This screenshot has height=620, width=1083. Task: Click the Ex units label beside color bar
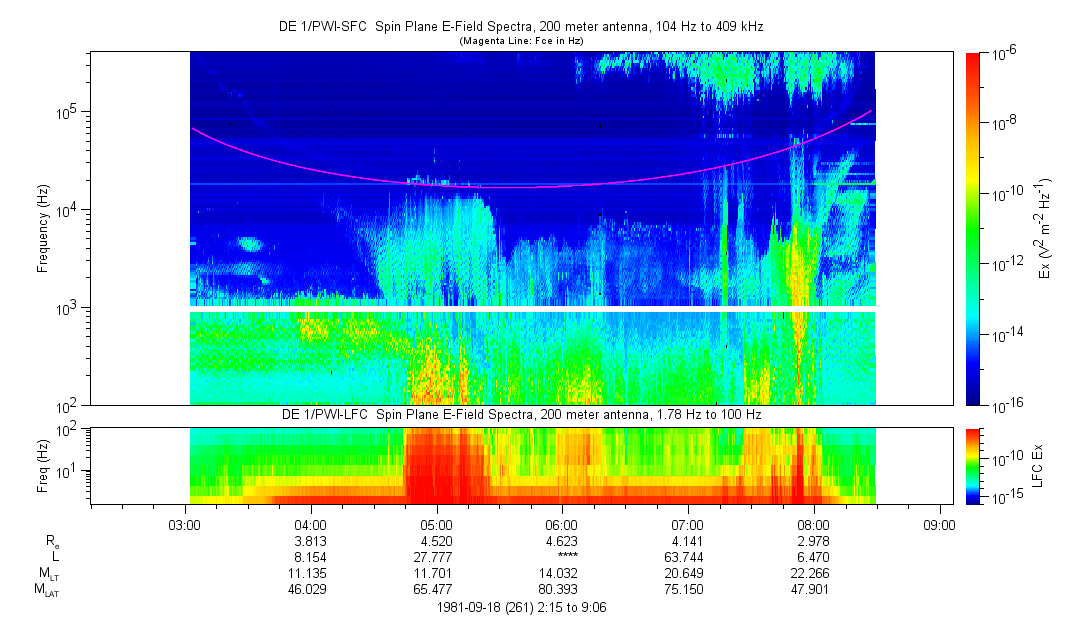(x=1045, y=229)
